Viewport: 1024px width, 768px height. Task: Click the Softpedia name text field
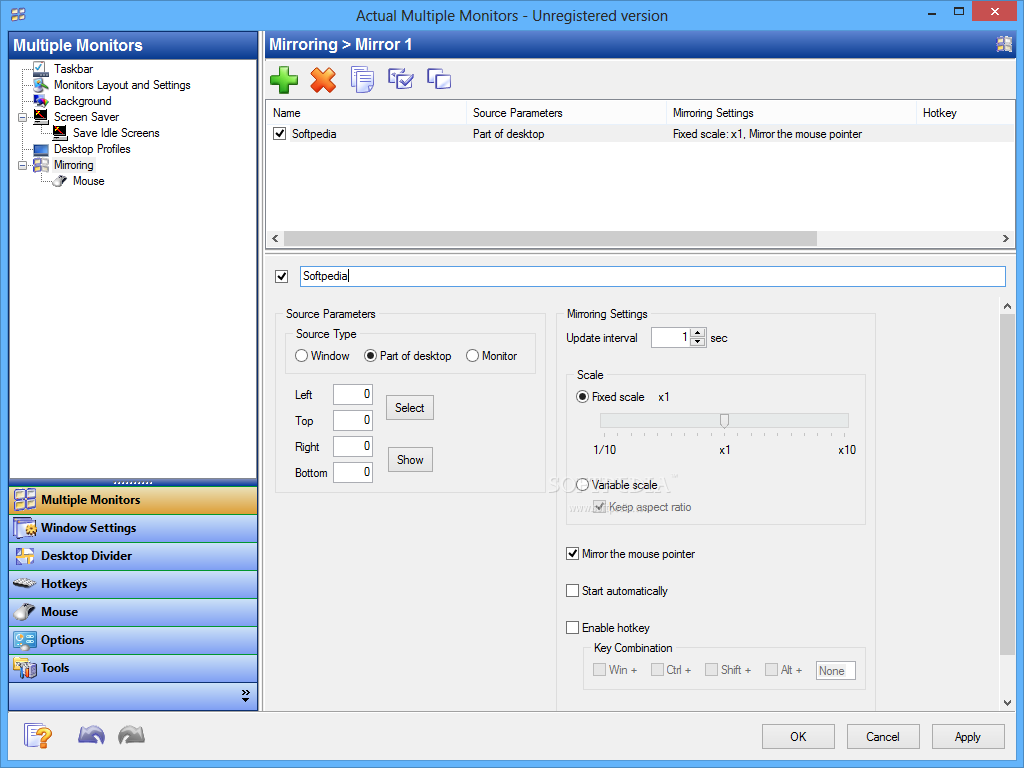click(x=652, y=276)
